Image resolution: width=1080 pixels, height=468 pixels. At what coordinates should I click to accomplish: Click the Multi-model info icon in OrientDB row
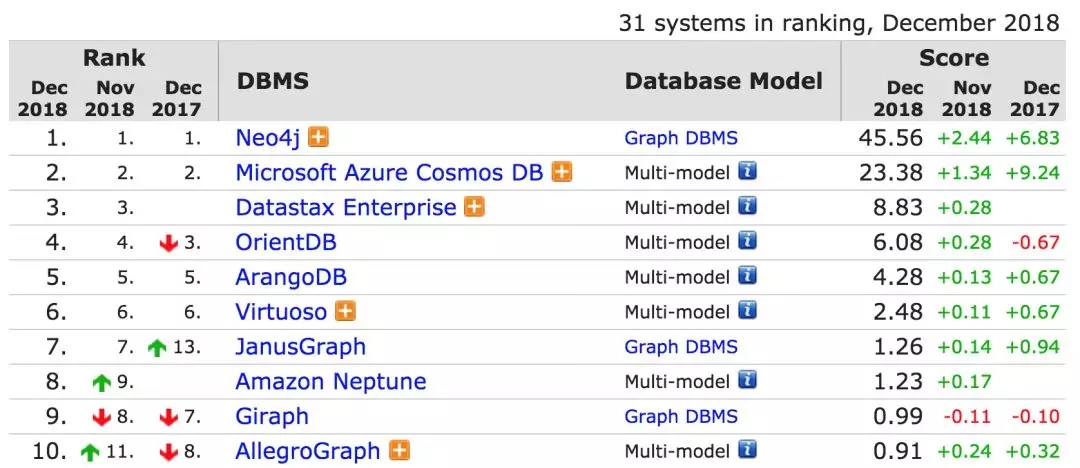click(x=747, y=241)
